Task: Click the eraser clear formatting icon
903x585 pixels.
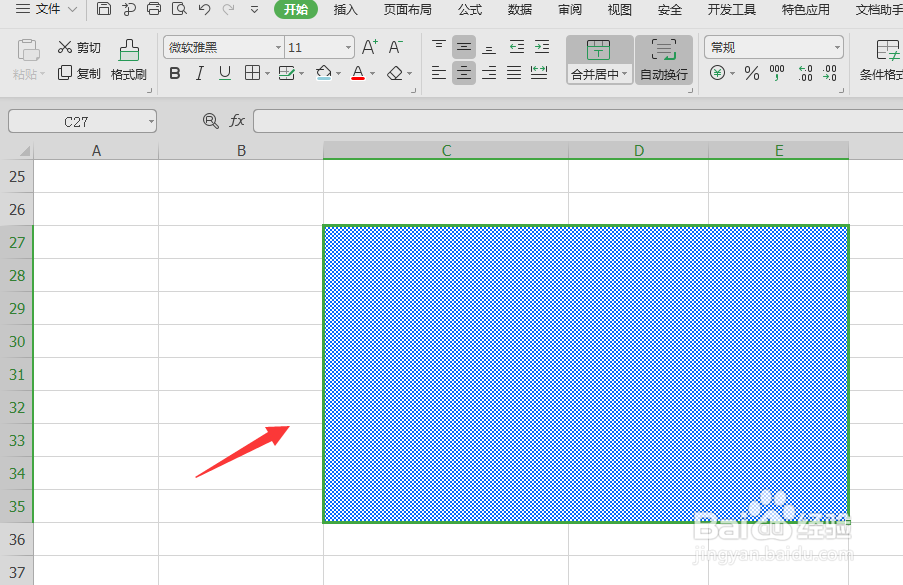Action: pos(395,73)
